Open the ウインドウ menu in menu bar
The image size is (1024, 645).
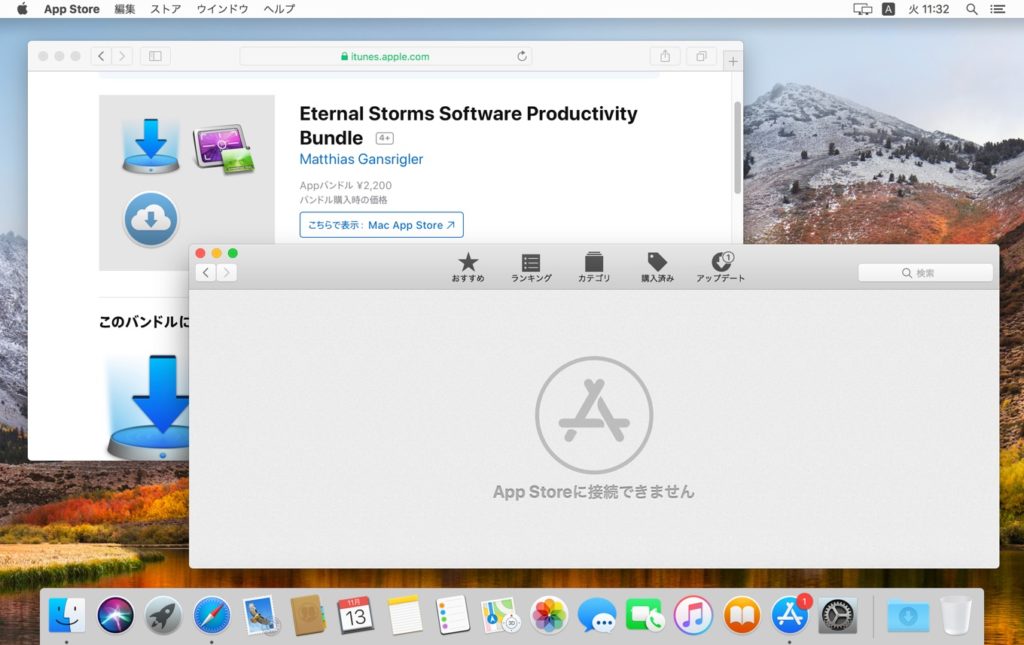click(x=223, y=9)
